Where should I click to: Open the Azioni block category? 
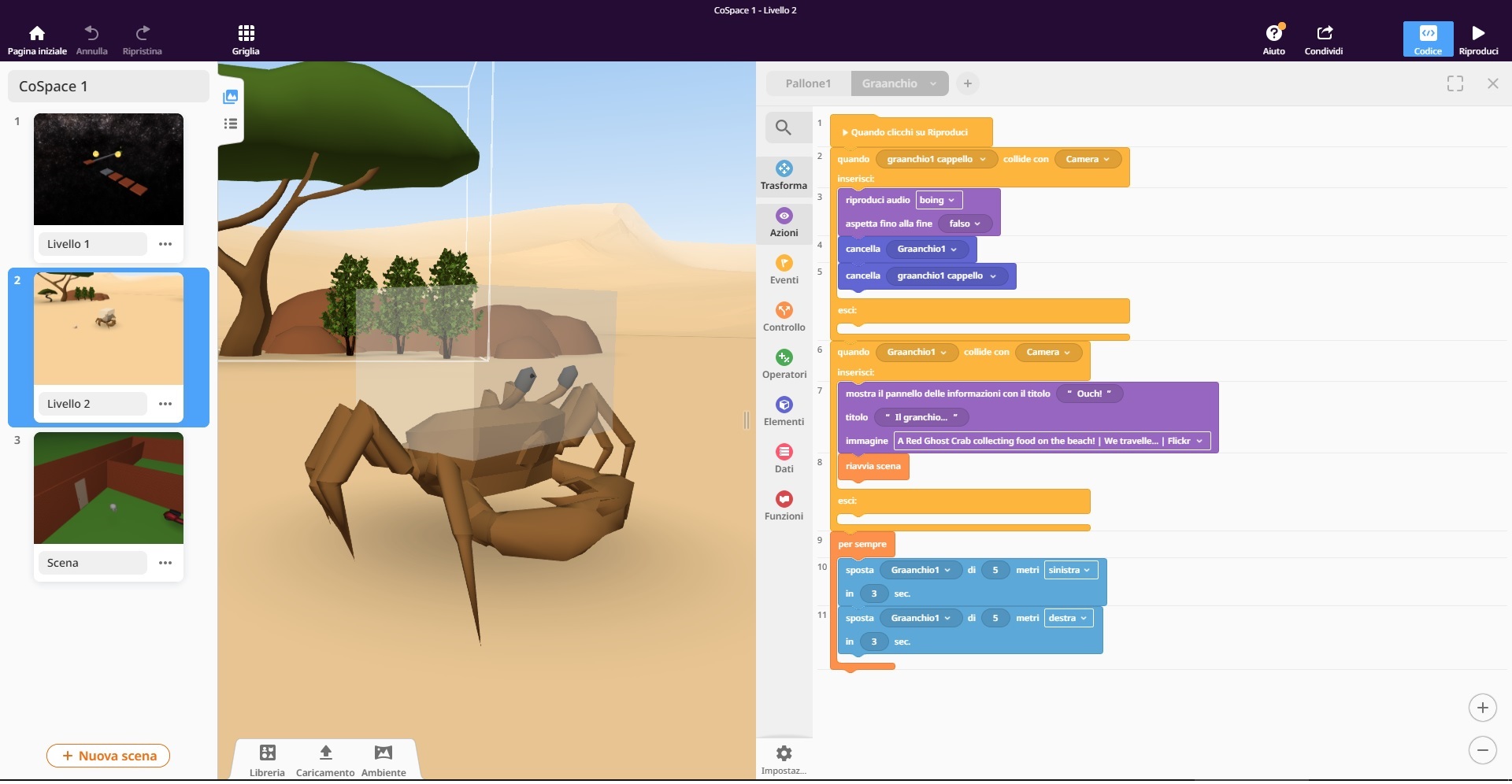784,223
